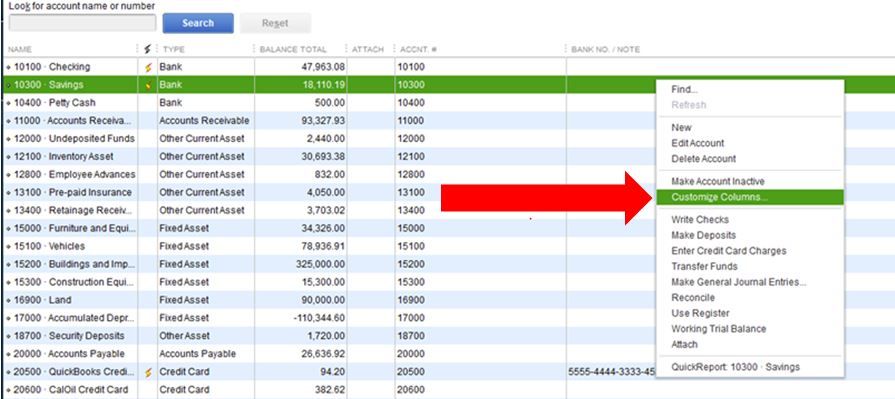Choose Use Register from the context menu
895x399 pixels.
tap(700, 313)
